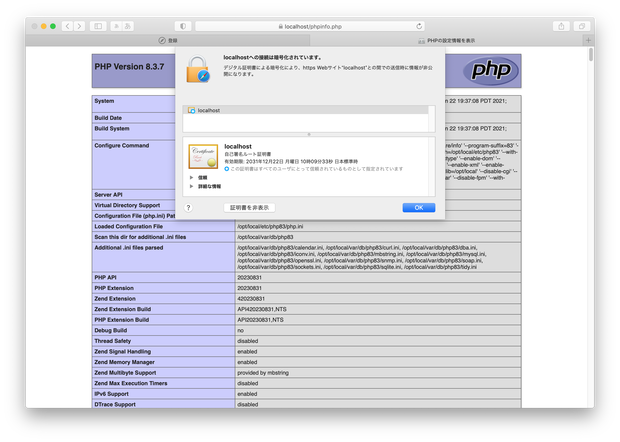
Task: Expand the 詳細な情報 disclosure triangle
Action: click(x=191, y=186)
